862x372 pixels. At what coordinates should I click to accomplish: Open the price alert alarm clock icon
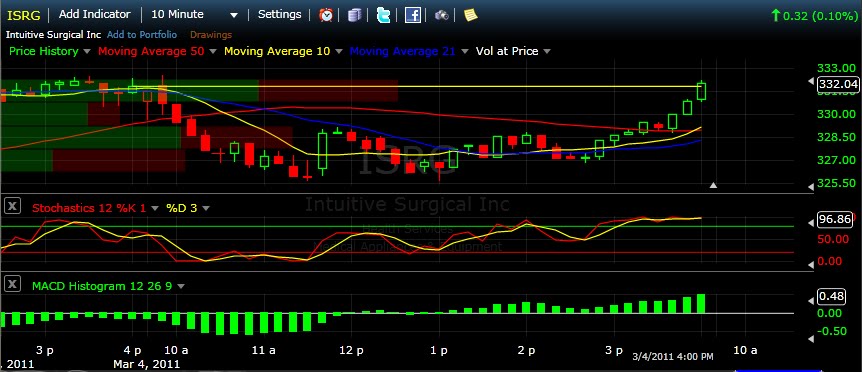tap(326, 15)
